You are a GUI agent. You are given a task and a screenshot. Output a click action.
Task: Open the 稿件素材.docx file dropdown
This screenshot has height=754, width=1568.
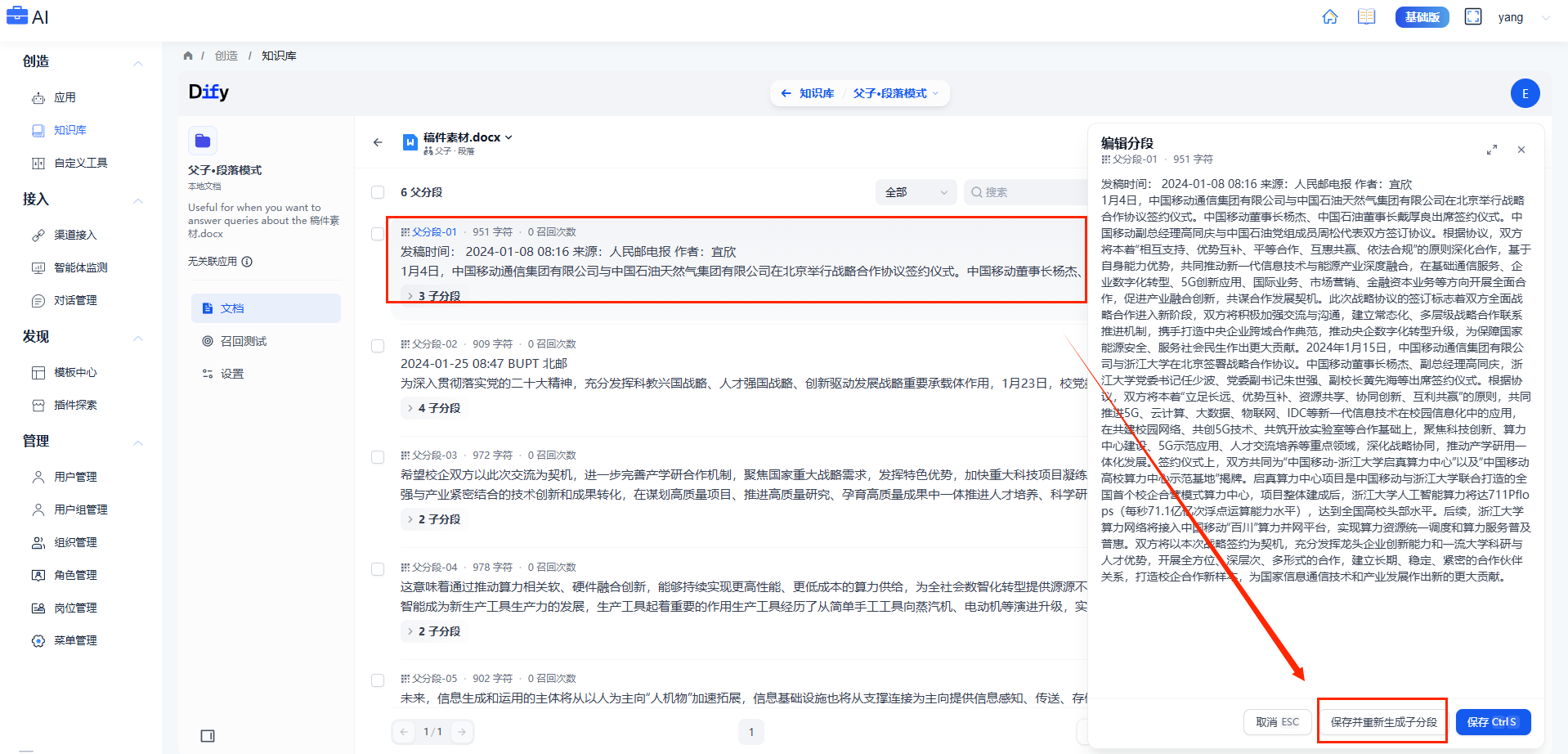508,137
